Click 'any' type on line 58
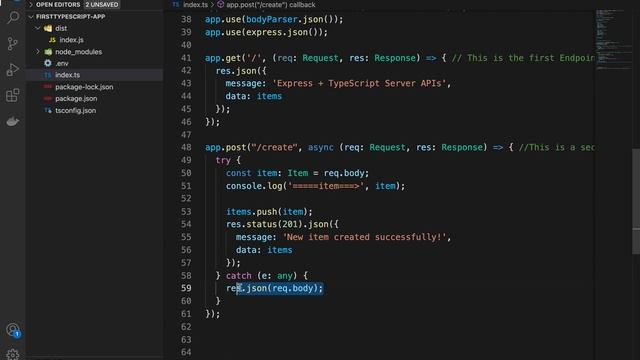This screenshot has height=360, width=640. [284, 276]
